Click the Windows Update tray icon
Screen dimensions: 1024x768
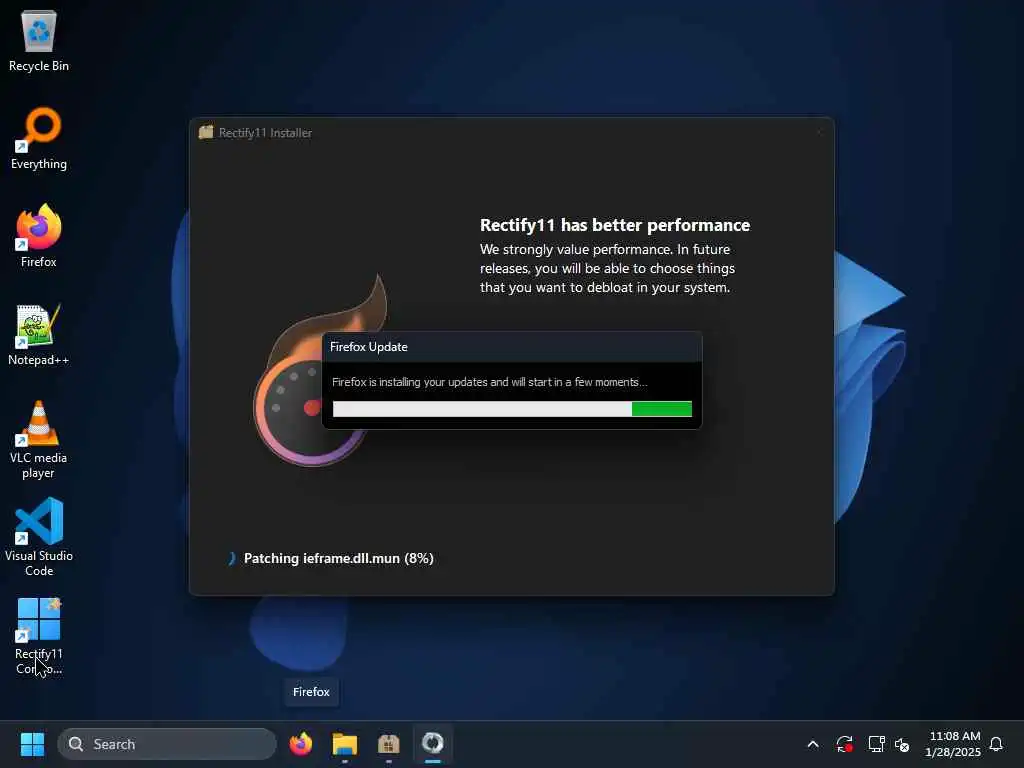(x=844, y=744)
